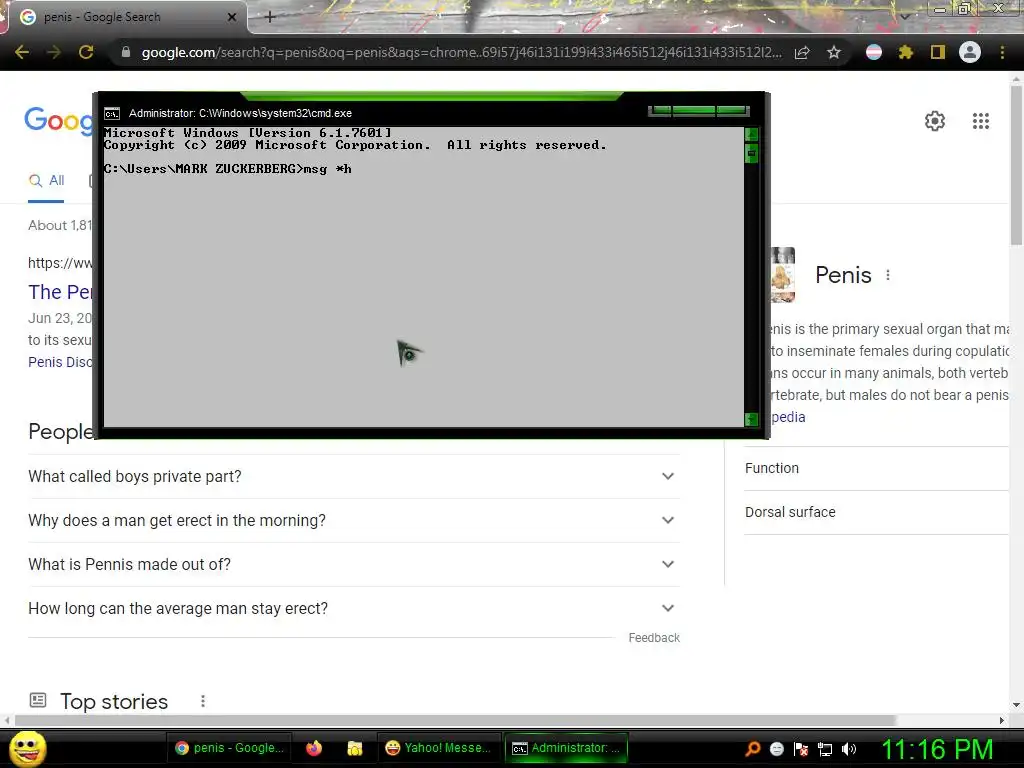Expand 'What is Pennis made out of?'
This screenshot has height=768, width=1024.
tap(354, 564)
